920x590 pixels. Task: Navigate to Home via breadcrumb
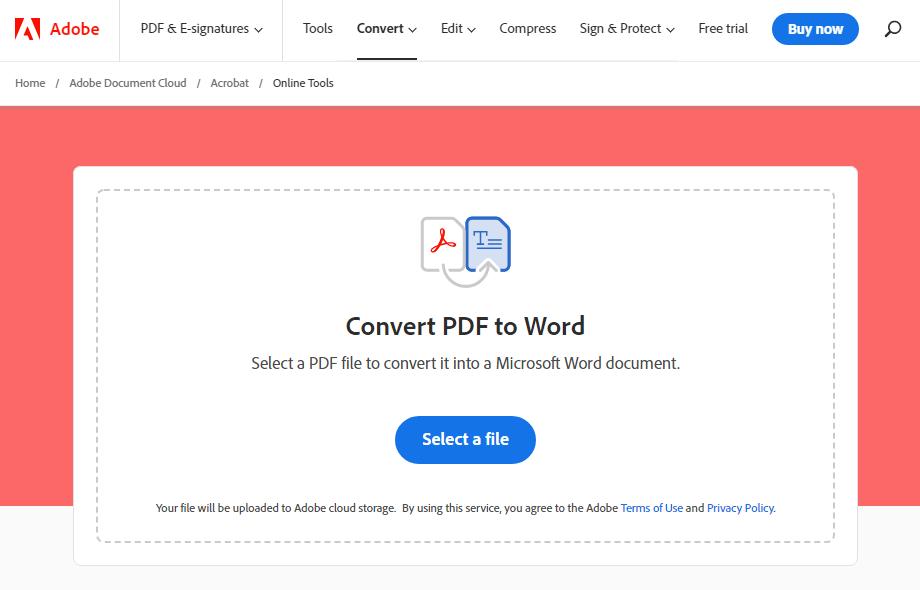pos(29,83)
